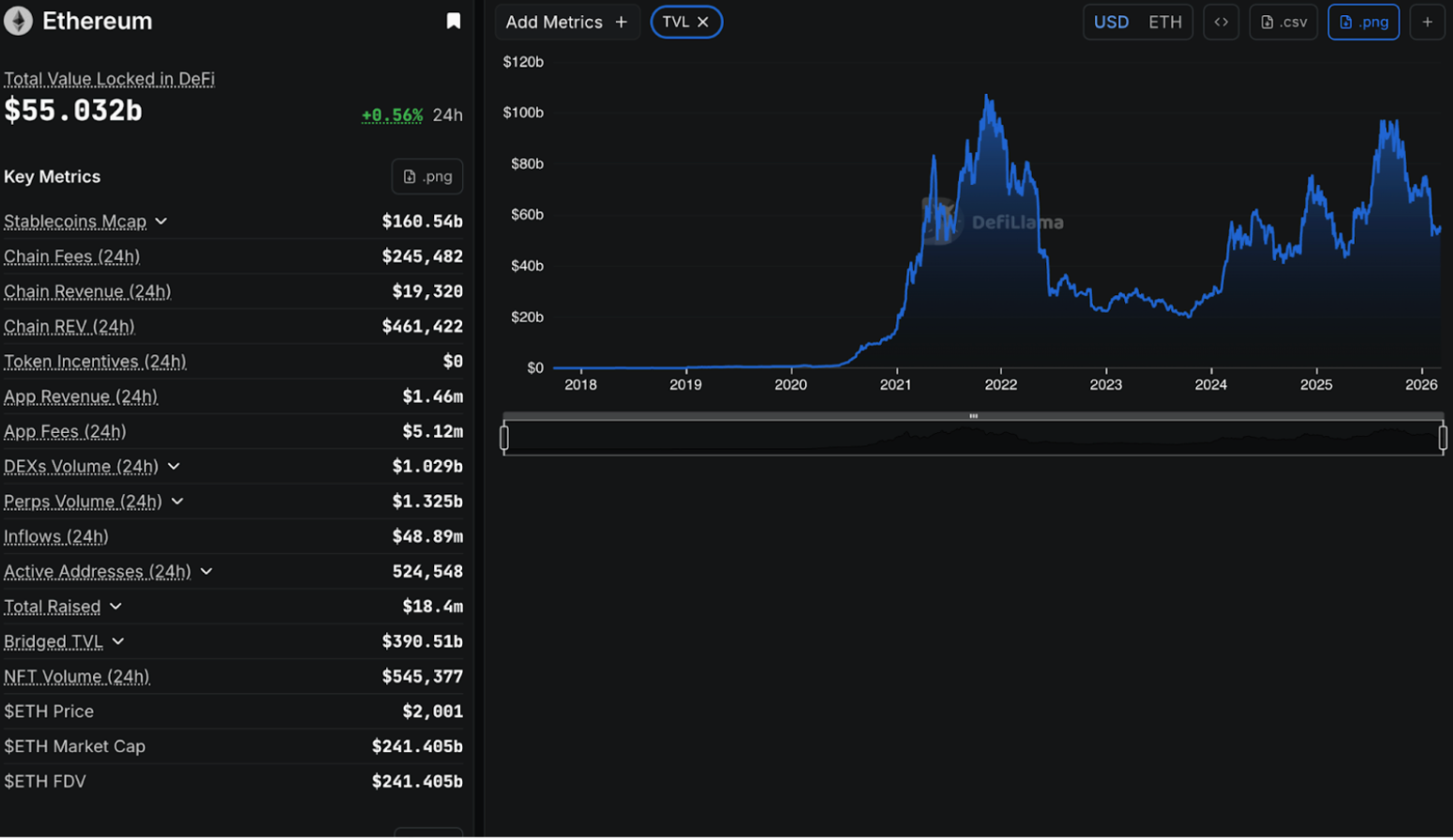Open the Add Metrics menu
Image resolution: width=1453 pixels, height=840 pixels.
567,22
